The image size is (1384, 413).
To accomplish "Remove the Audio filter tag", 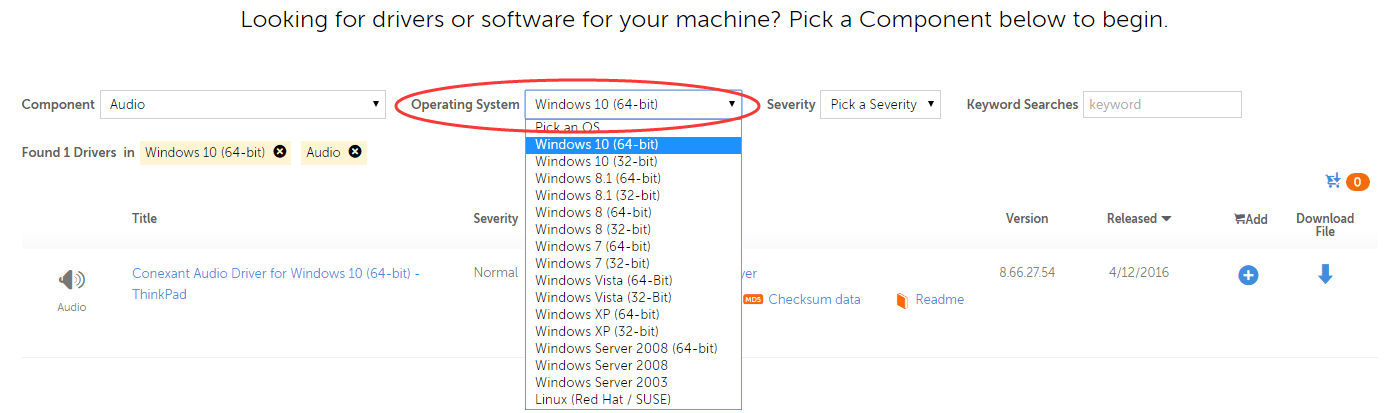I will pyautogui.click(x=355, y=152).
